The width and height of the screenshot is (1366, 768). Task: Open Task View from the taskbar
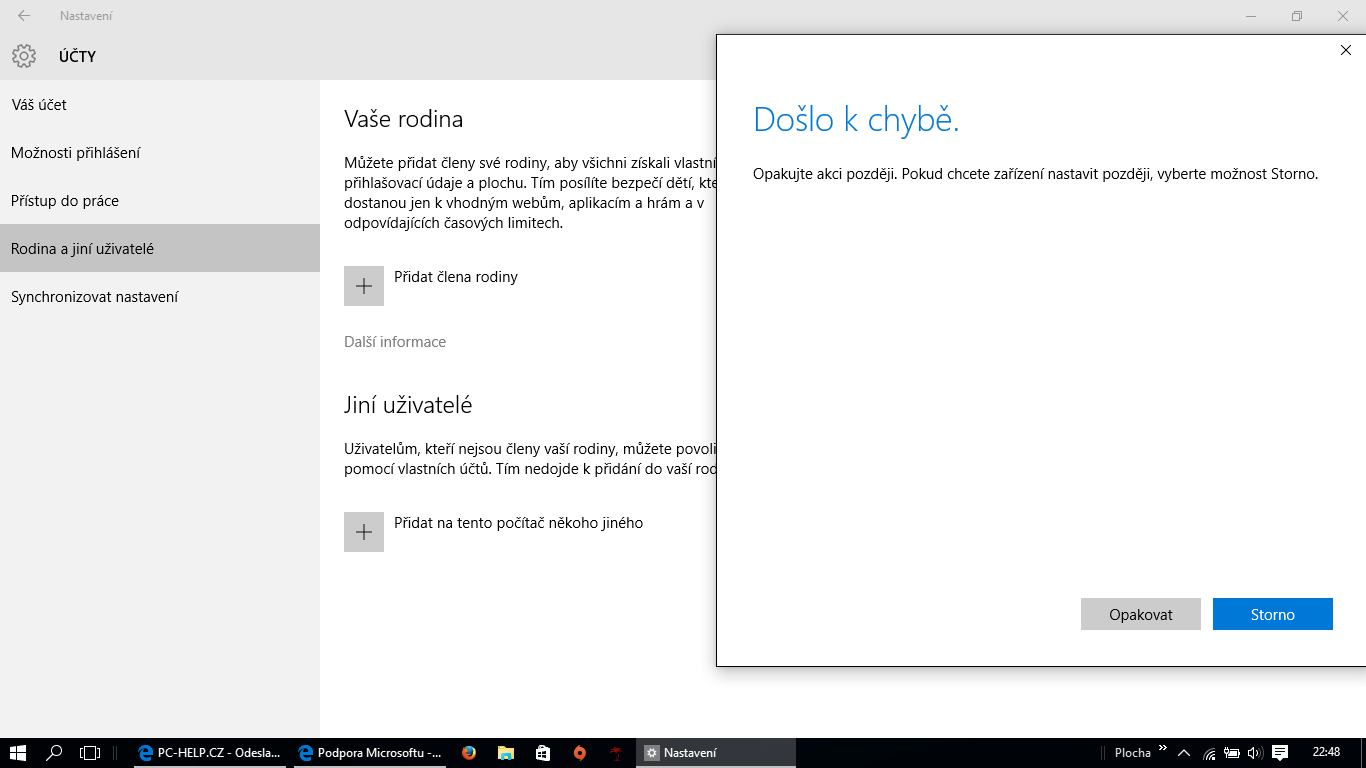91,753
